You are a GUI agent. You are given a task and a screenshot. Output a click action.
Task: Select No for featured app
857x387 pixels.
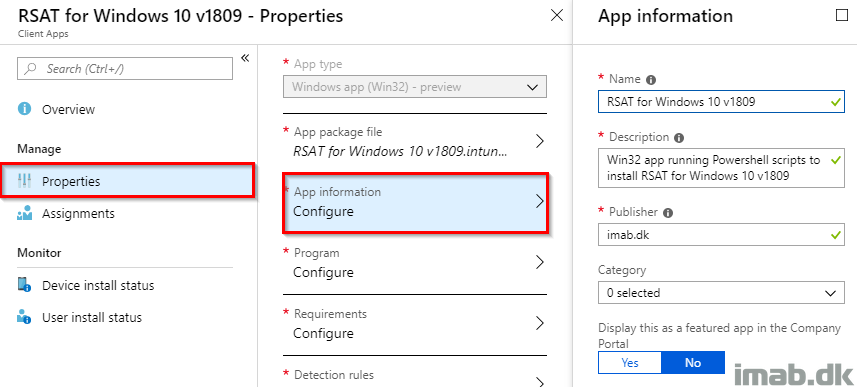(693, 362)
